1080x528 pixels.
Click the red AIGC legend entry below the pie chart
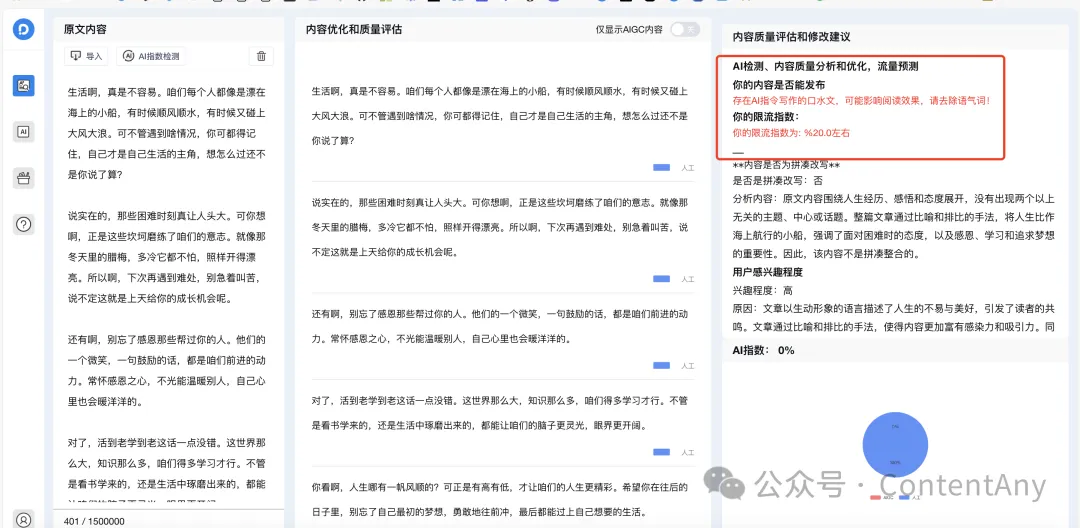point(881,496)
